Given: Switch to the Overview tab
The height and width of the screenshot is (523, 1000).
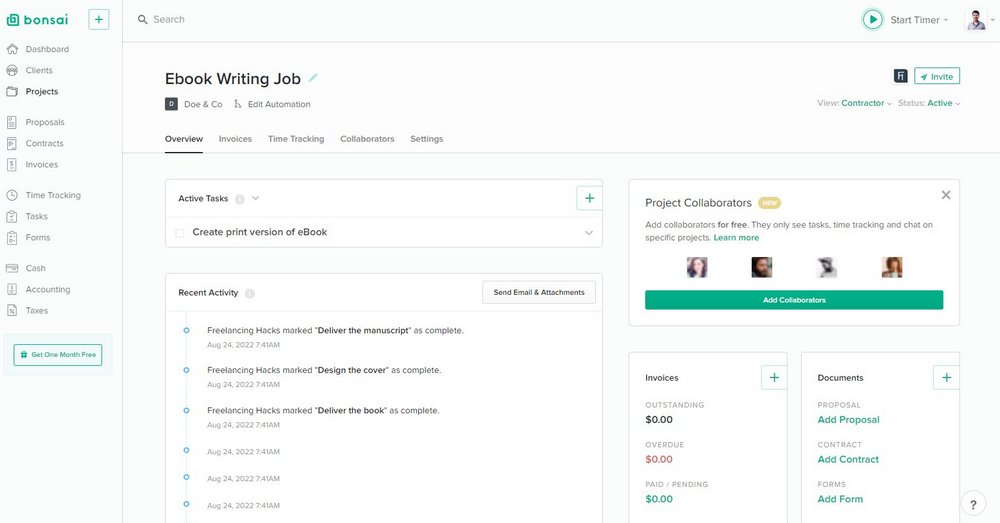Looking at the screenshot, I should [184, 139].
